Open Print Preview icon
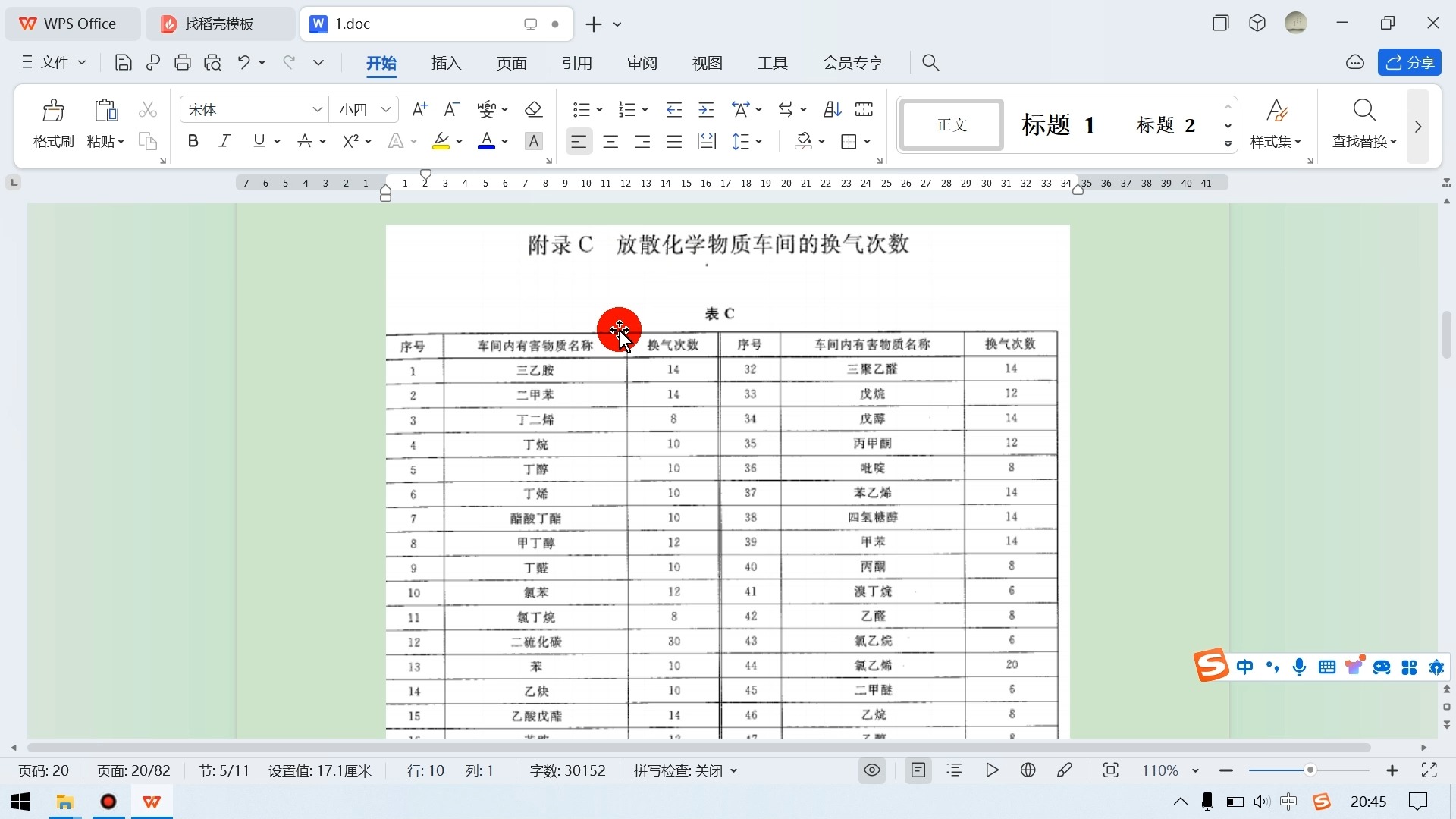The height and width of the screenshot is (819, 1456). (213, 63)
